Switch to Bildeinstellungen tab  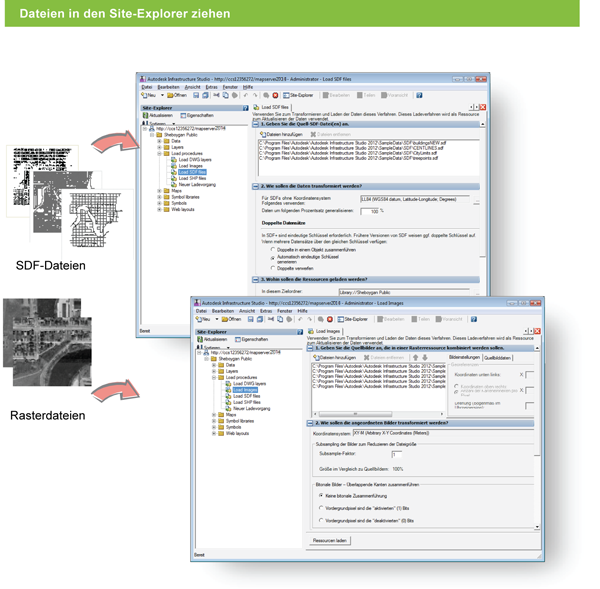point(464,357)
